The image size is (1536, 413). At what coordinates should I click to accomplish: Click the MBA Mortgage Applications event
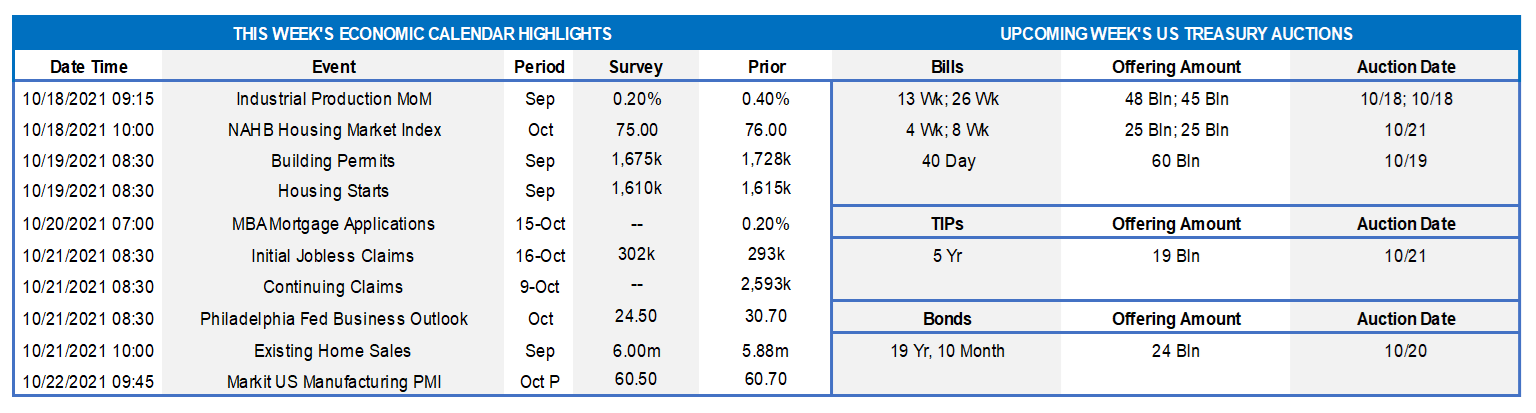coord(333,224)
